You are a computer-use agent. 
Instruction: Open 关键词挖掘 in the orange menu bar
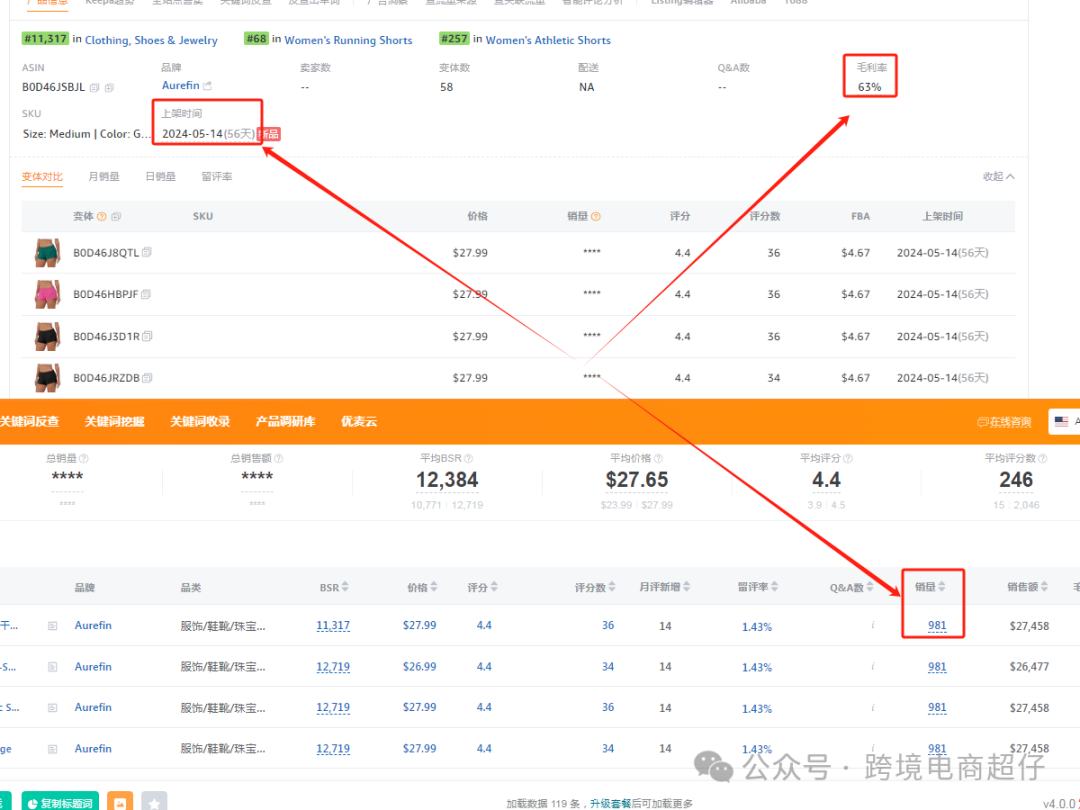[x=115, y=422]
